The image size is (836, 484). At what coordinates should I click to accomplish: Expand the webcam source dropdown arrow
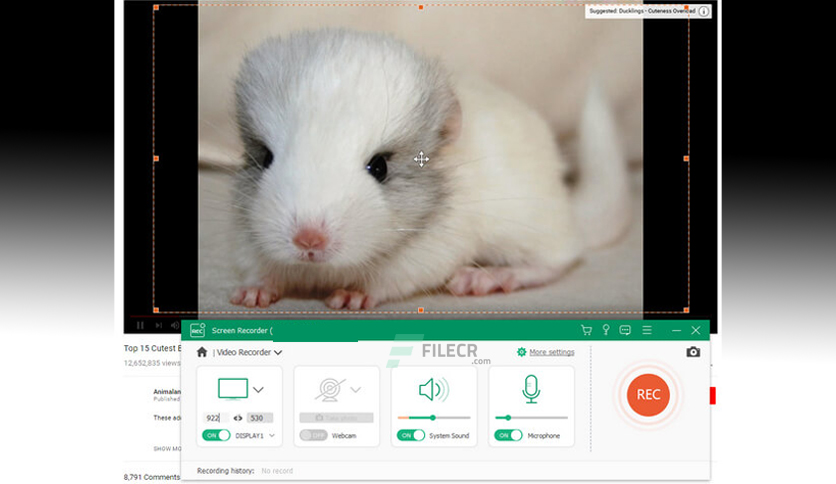point(356,390)
